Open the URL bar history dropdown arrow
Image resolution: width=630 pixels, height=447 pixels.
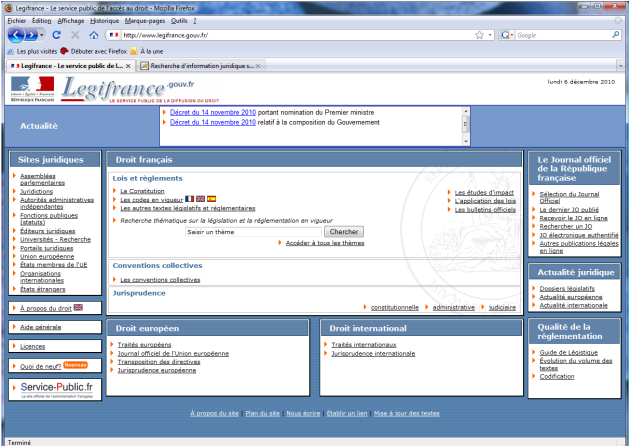pos(490,35)
